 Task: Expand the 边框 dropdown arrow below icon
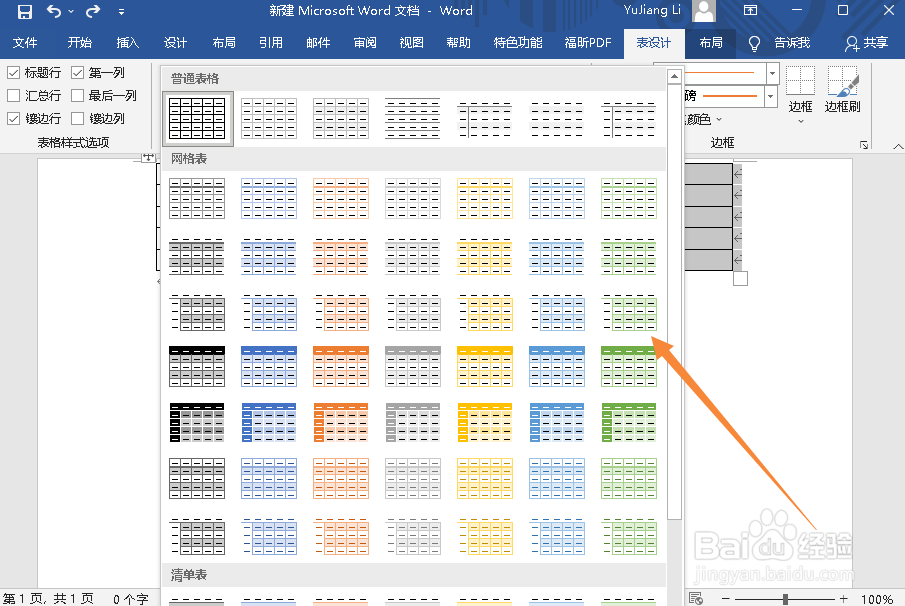[801, 122]
